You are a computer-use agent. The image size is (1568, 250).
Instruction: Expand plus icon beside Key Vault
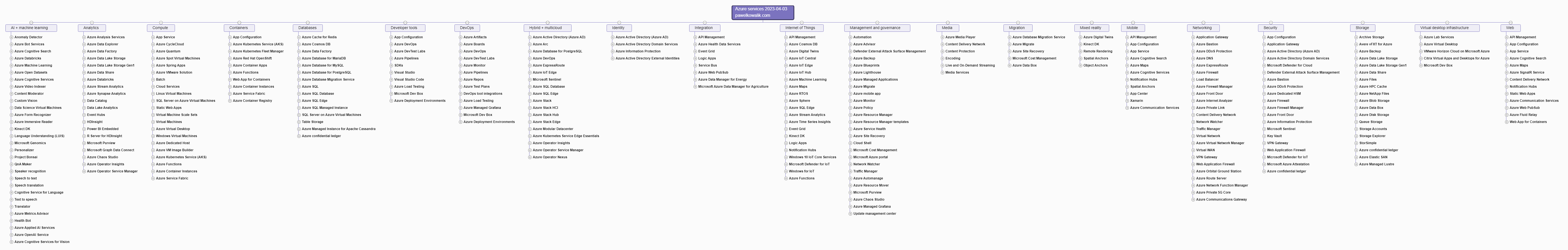pos(1264,136)
